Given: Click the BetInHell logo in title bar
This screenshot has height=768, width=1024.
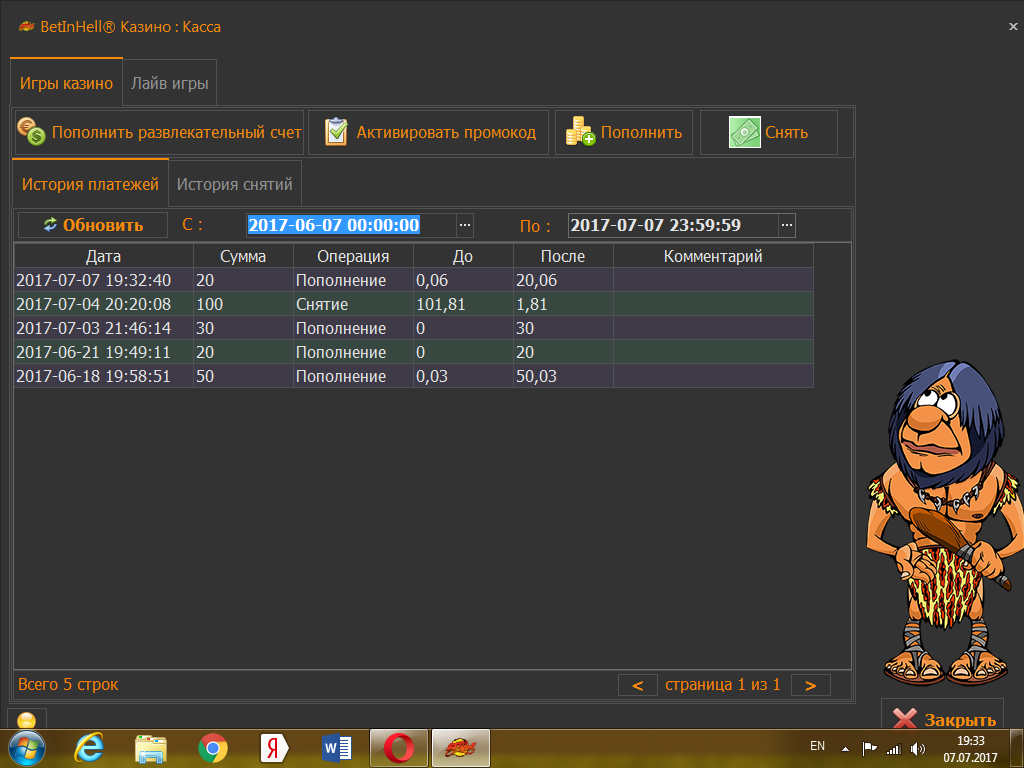Looking at the screenshot, I should (x=26, y=27).
